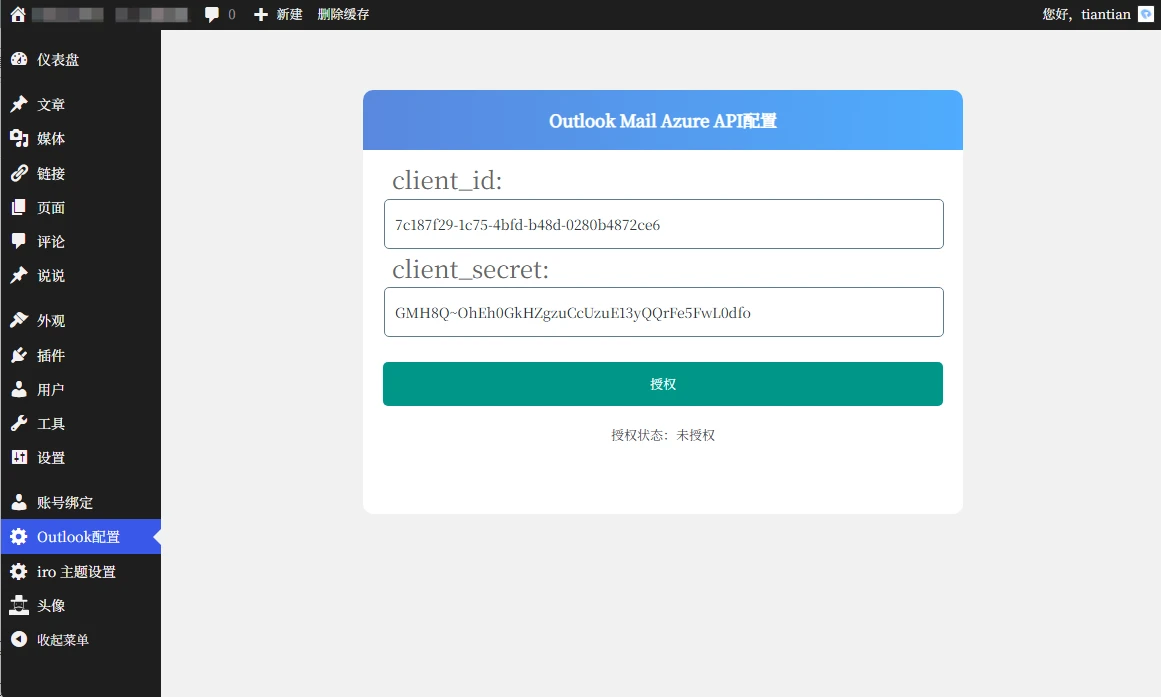Click the 页面 pages icon
Viewport: 1161px width, 697px height.
coord(19,207)
